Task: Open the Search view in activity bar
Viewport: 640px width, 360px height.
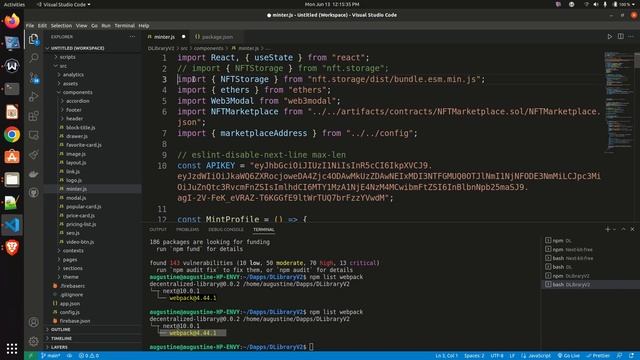Action: point(34,58)
